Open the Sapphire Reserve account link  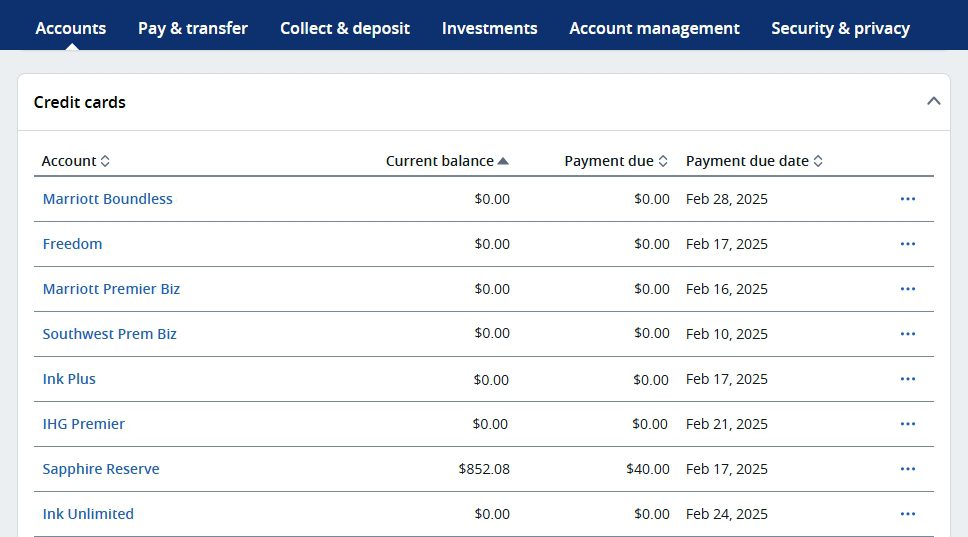pyautogui.click(x=101, y=469)
